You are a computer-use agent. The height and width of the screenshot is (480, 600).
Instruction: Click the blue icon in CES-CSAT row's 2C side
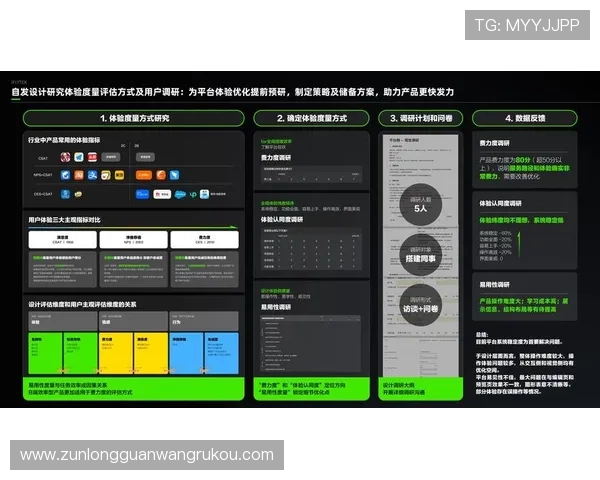click(x=65, y=194)
